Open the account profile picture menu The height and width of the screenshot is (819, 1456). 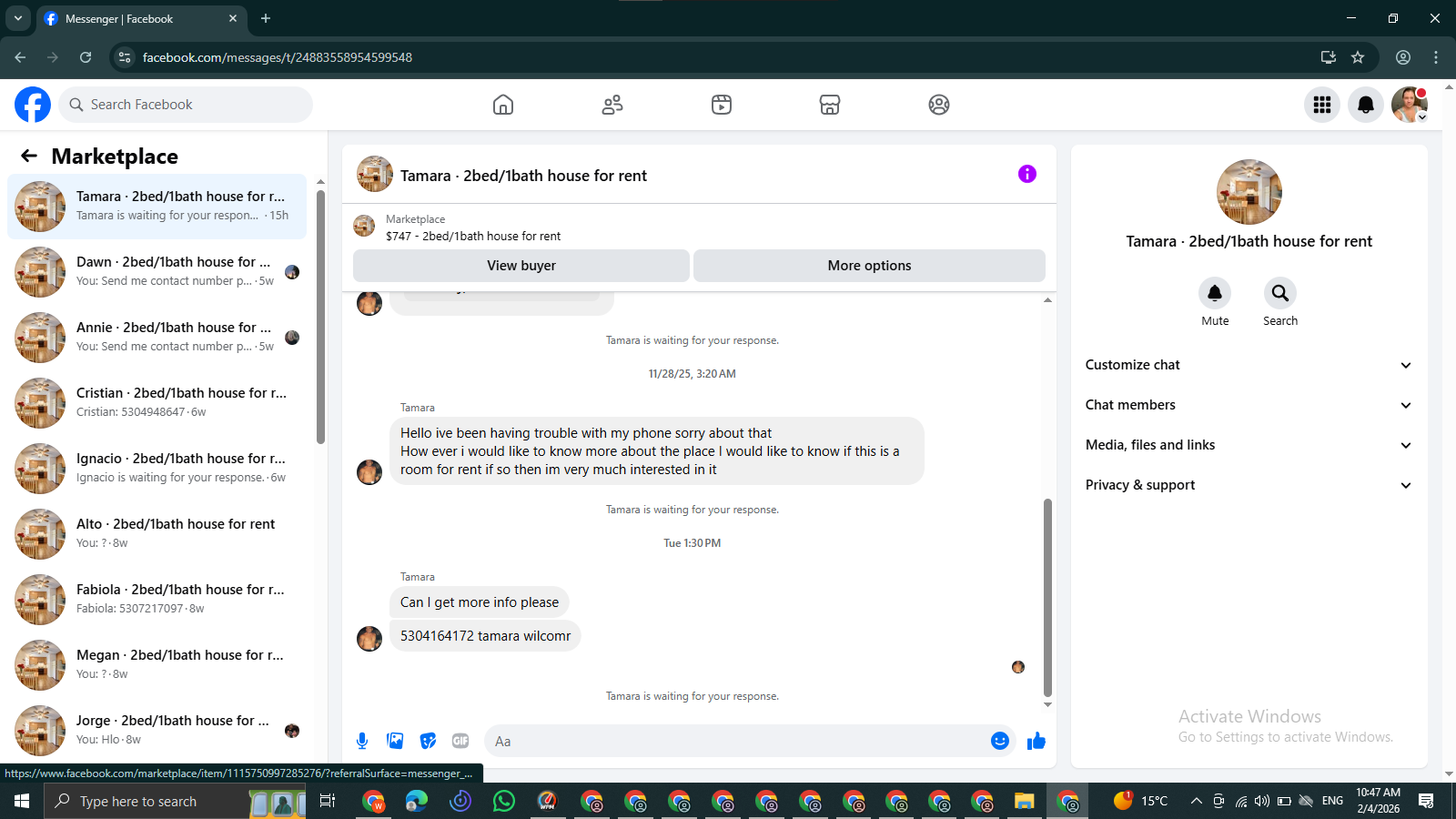pos(1410,105)
